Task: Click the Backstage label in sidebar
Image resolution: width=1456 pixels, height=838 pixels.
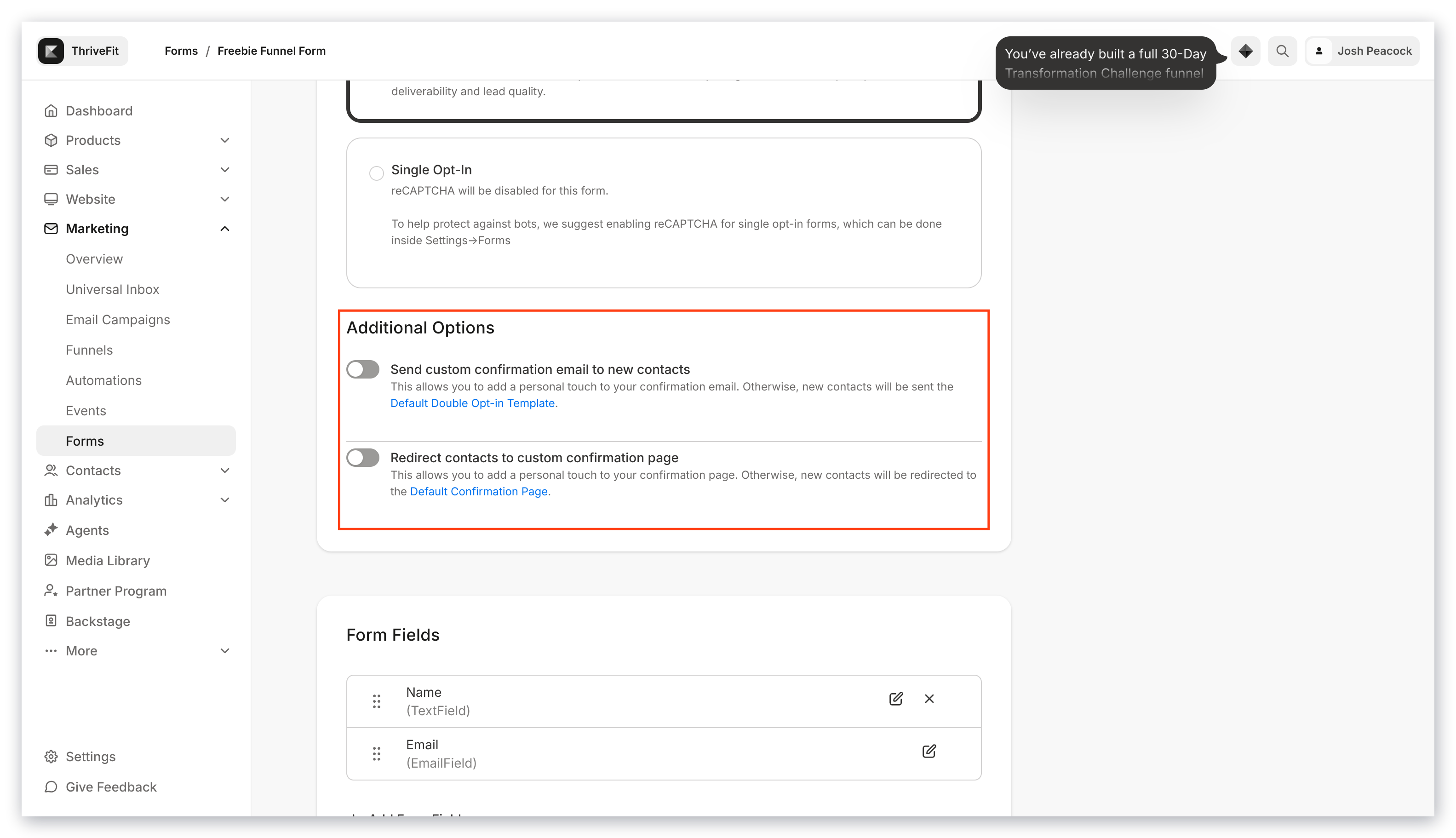Action: (x=98, y=621)
